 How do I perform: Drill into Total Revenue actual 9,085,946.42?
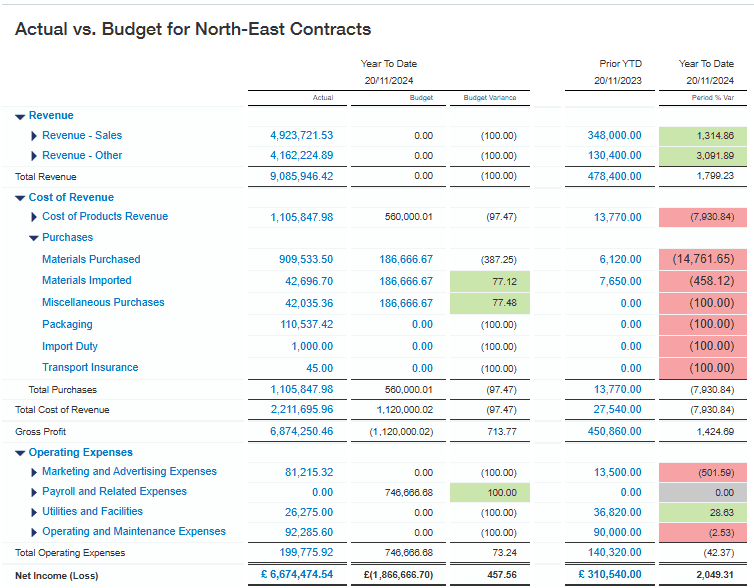point(302,176)
